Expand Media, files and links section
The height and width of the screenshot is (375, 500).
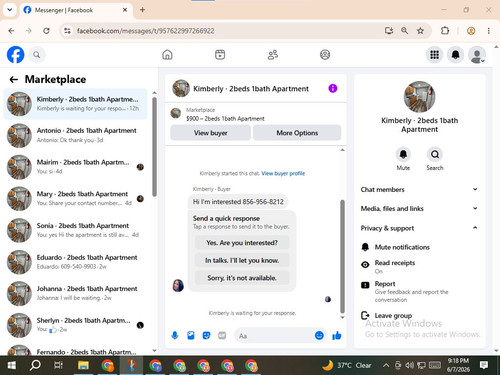[x=419, y=209]
